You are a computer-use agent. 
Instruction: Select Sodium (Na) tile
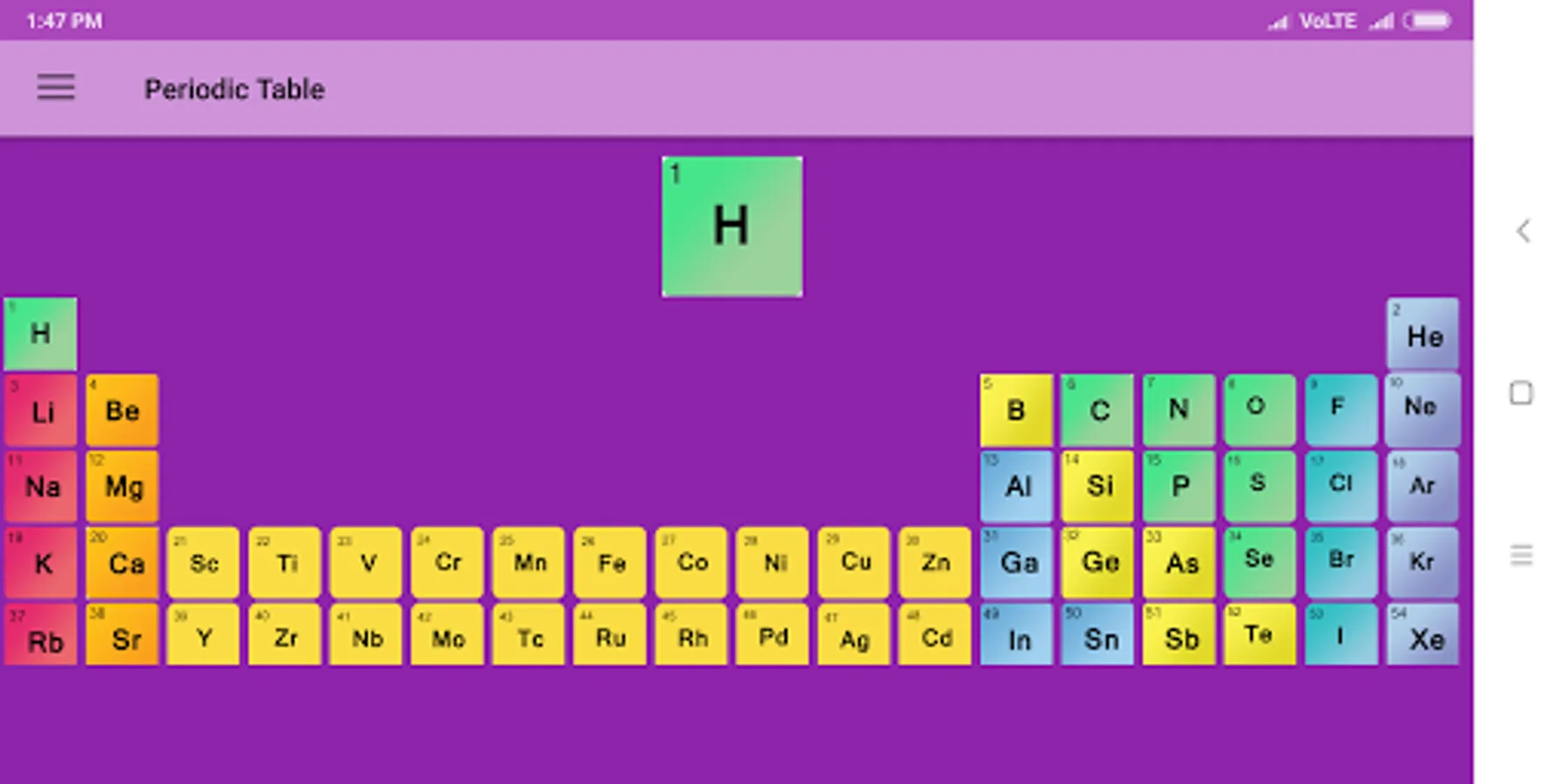pos(40,486)
